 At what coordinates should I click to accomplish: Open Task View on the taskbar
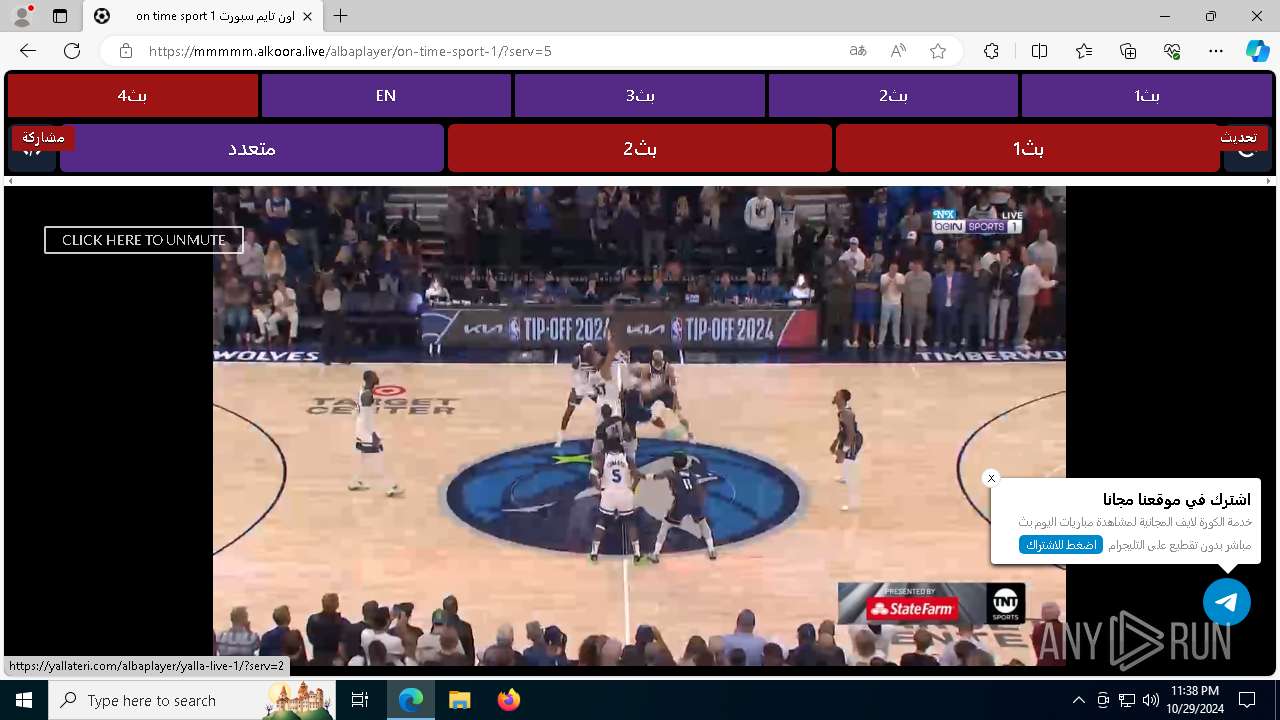point(360,700)
